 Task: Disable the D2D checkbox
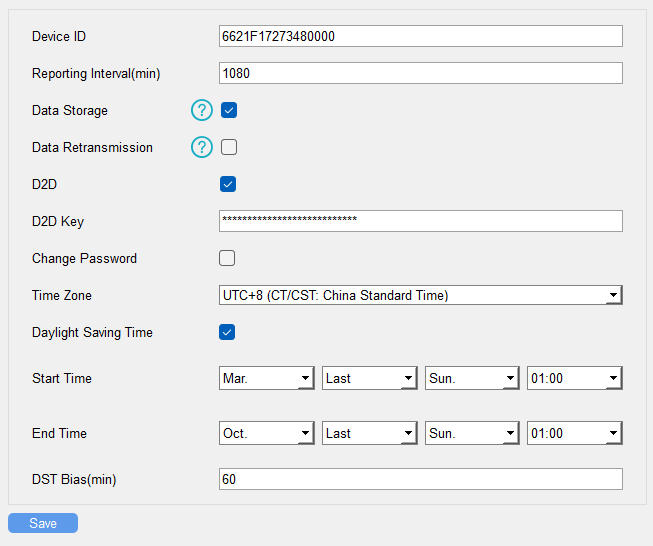228,184
